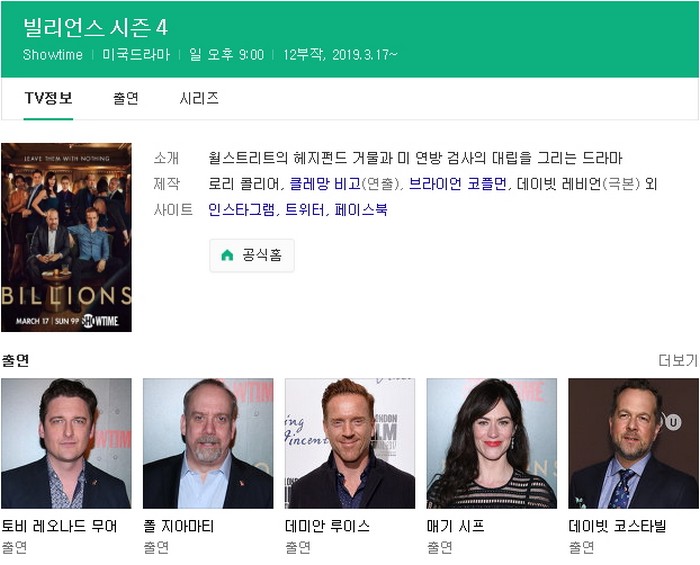
Task: Visit the 트위터 link
Action: coord(305,209)
